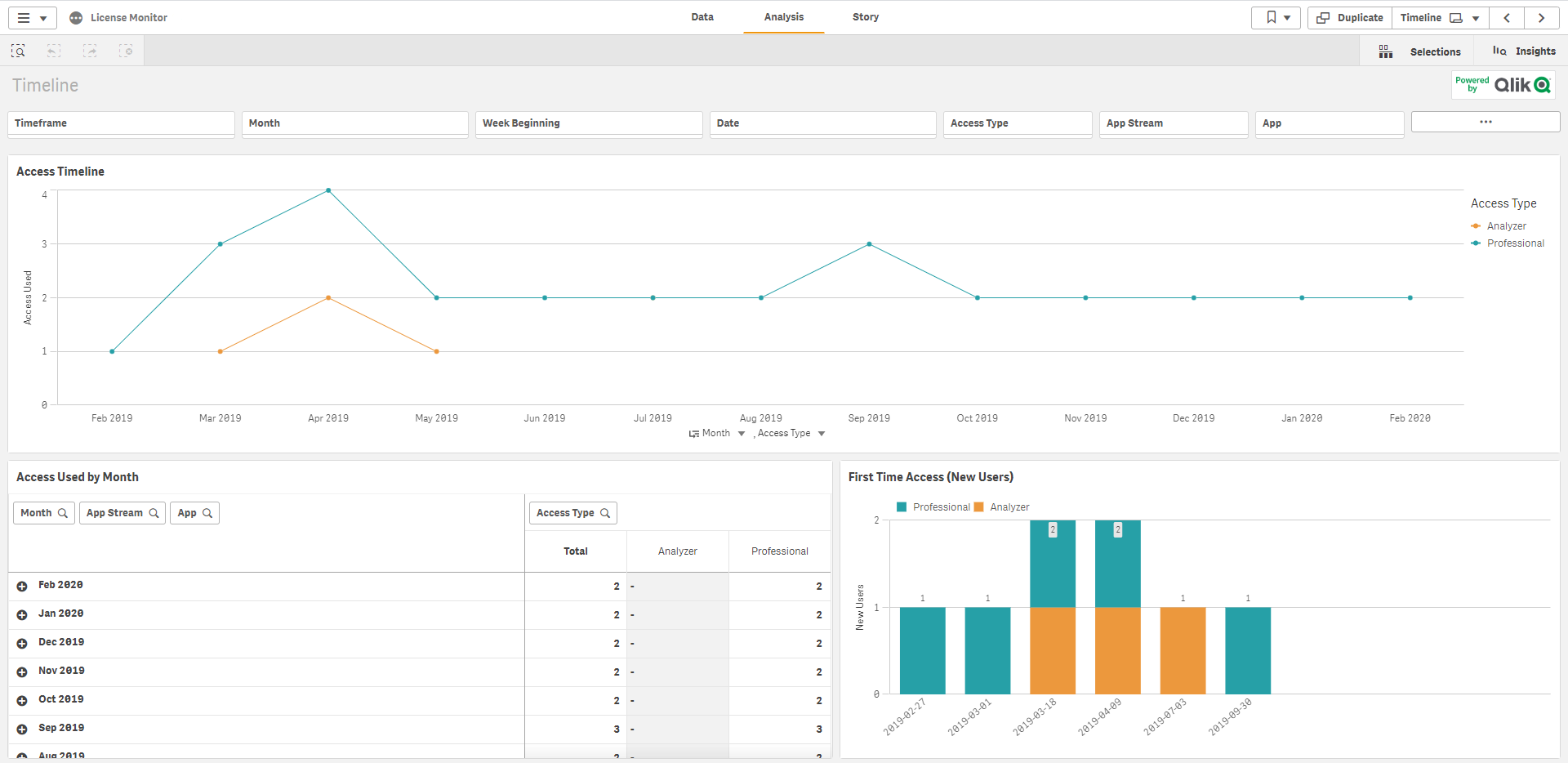Expand the Nov 2019 row
The width and height of the screenshot is (1568, 763).
click(x=22, y=672)
